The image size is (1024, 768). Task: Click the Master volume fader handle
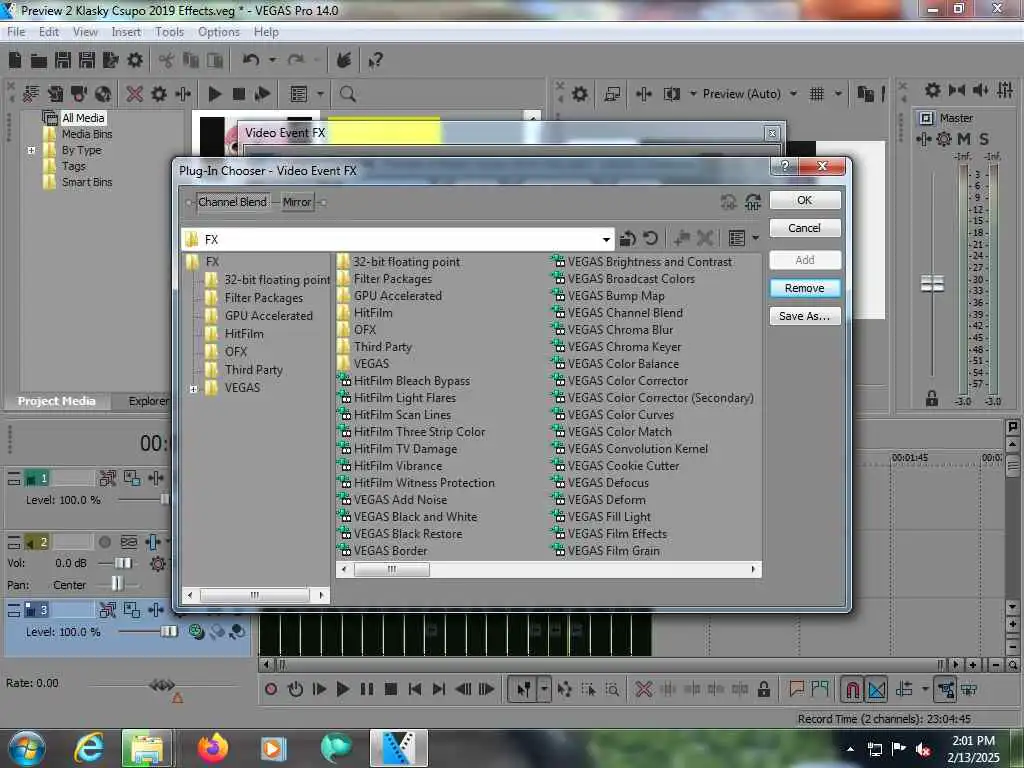(x=932, y=283)
